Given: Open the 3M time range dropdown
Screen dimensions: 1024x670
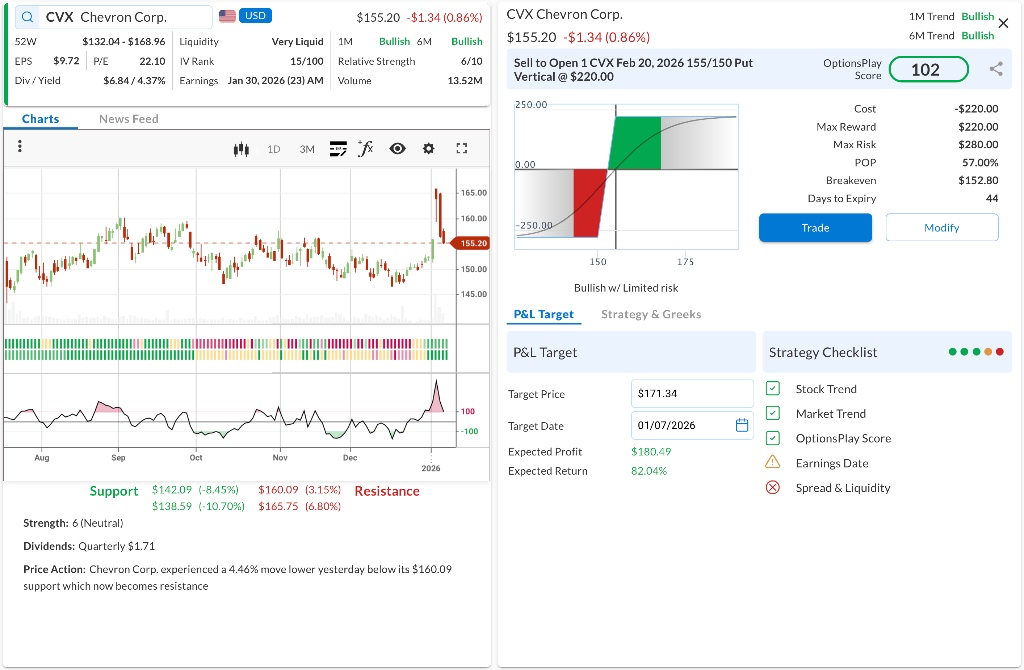Looking at the screenshot, I should [x=306, y=149].
